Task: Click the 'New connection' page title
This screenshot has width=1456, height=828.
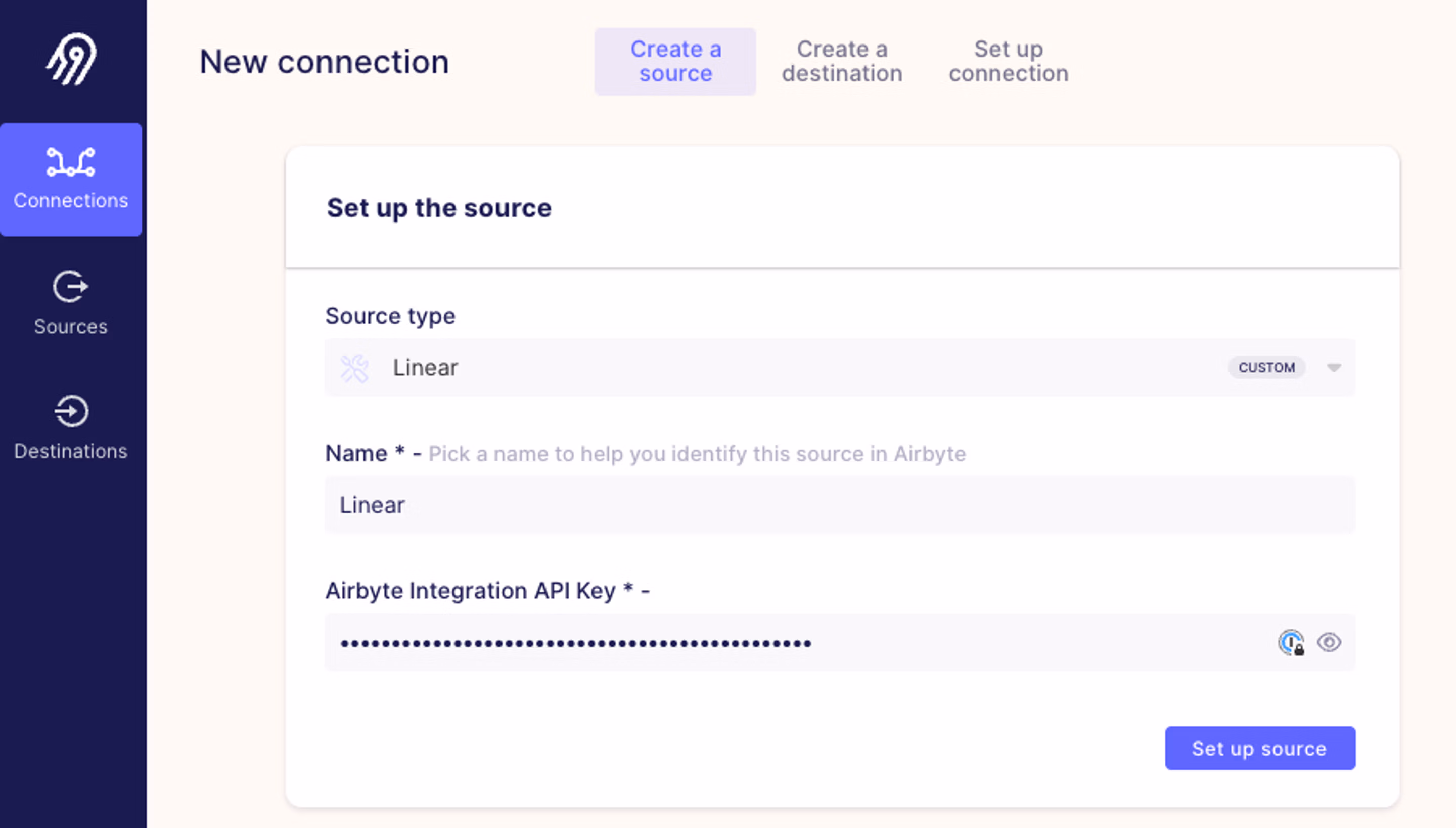Action: pyautogui.click(x=324, y=61)
